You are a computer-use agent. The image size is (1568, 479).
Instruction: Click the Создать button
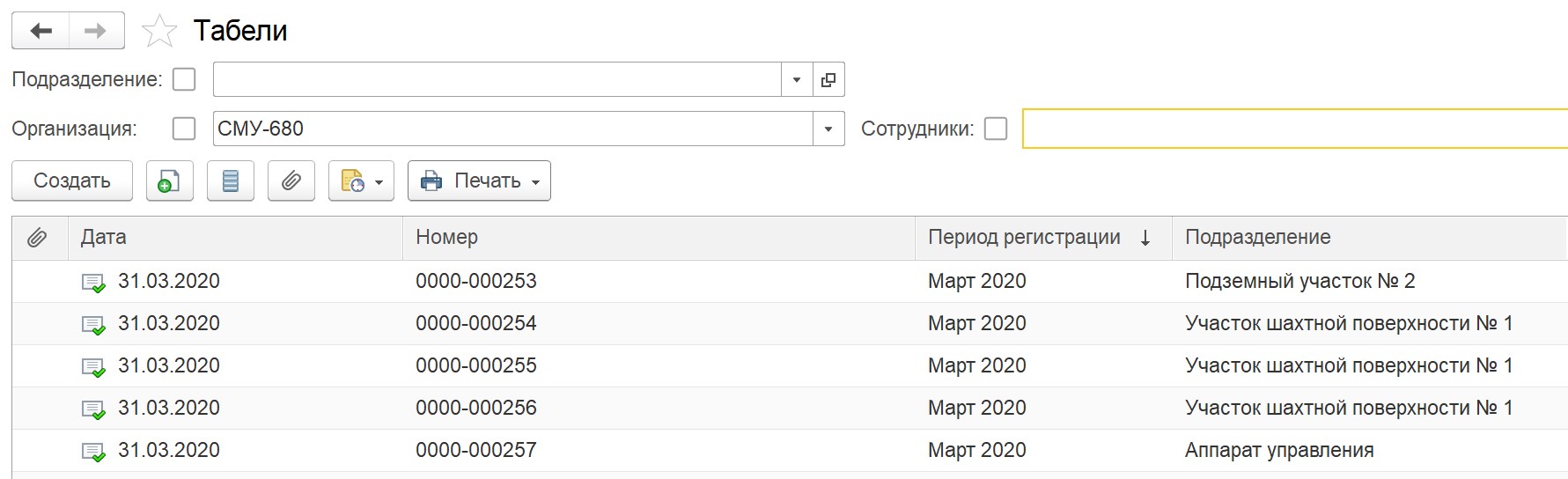pos(72,181)
